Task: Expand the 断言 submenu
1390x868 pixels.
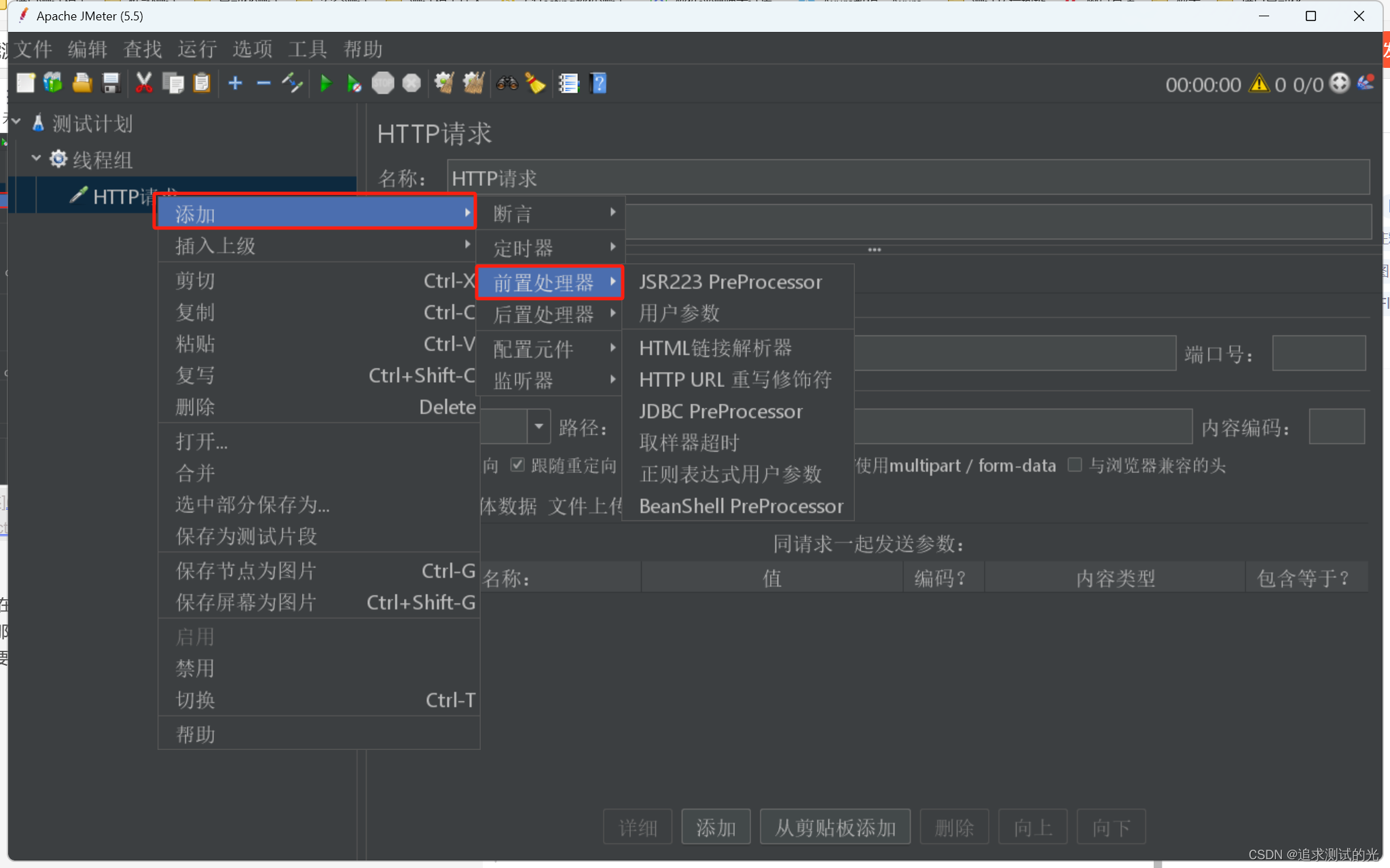Action: [549, 213]
